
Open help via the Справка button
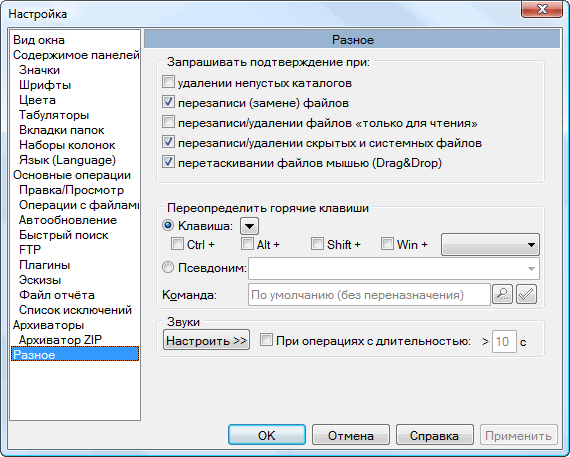click(434, 435)
